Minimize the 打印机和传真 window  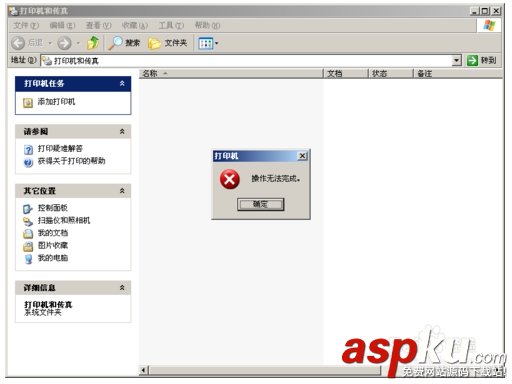click(x=475, y=11)
